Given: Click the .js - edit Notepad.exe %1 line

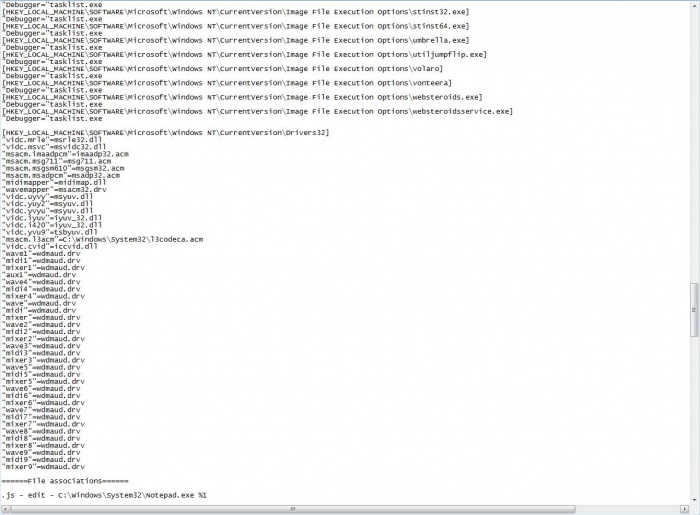Looking at the screenshot, I should [x=104, y=495].
